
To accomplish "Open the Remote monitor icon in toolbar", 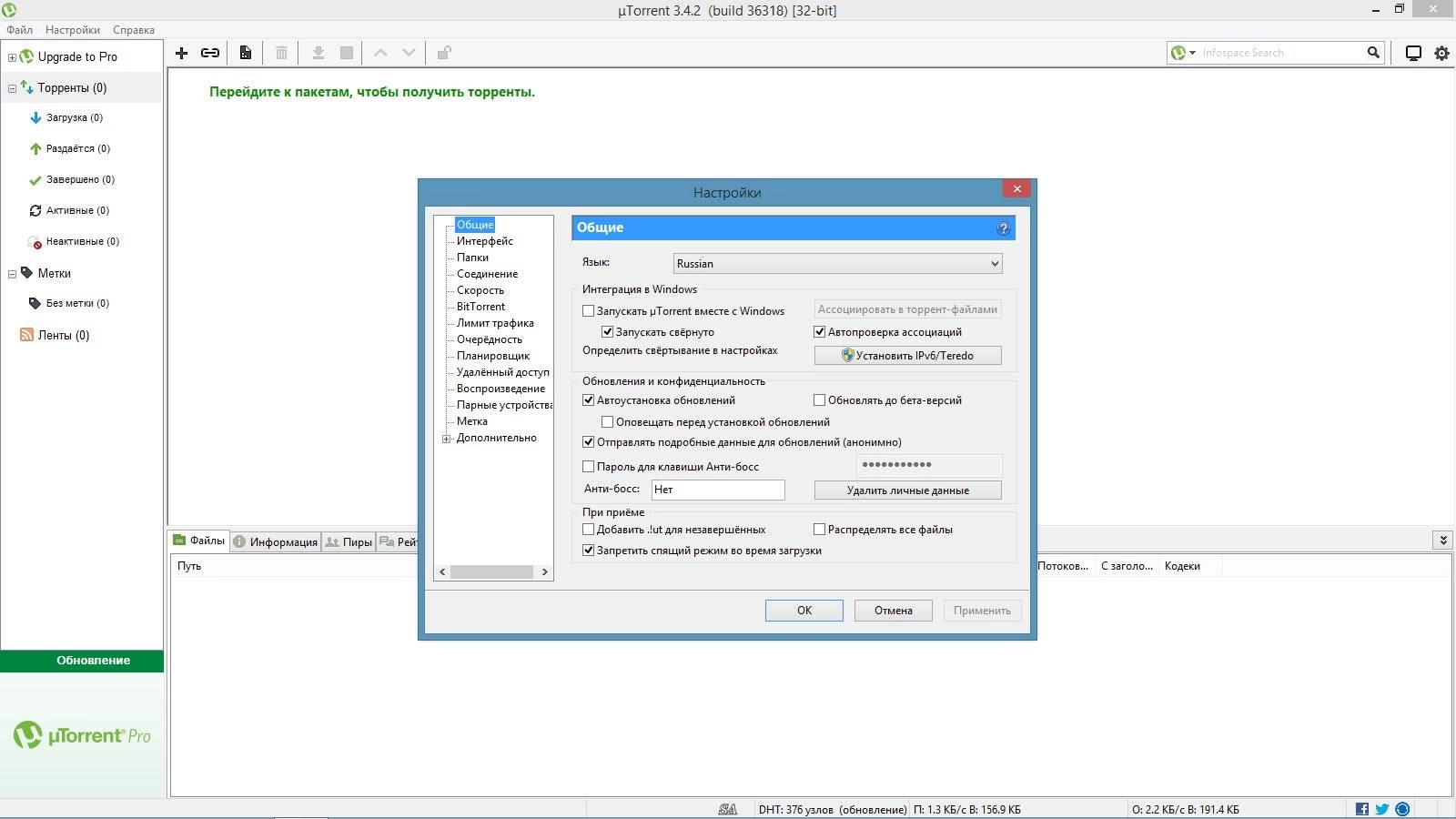I will (1413, 53).
